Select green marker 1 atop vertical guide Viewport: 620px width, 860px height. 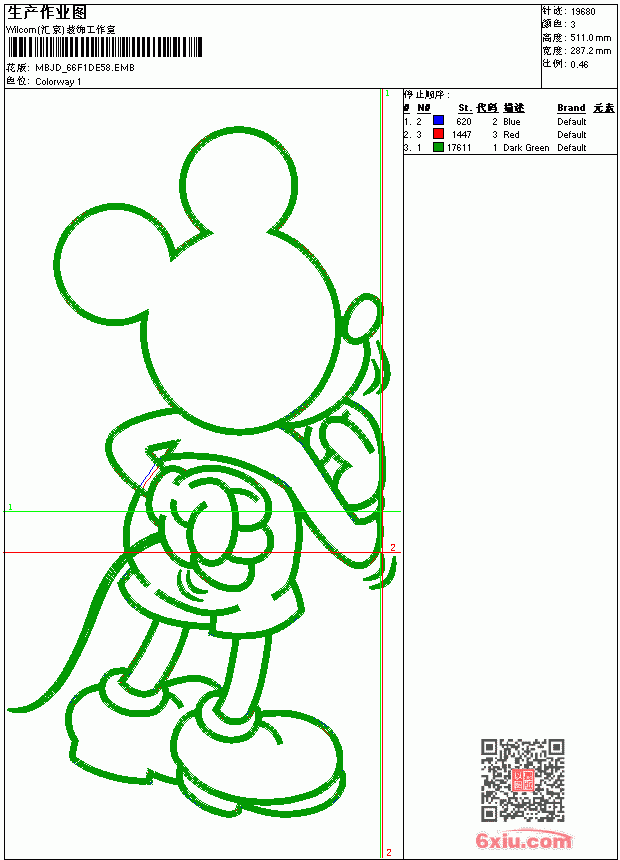[x=387, y=94]
